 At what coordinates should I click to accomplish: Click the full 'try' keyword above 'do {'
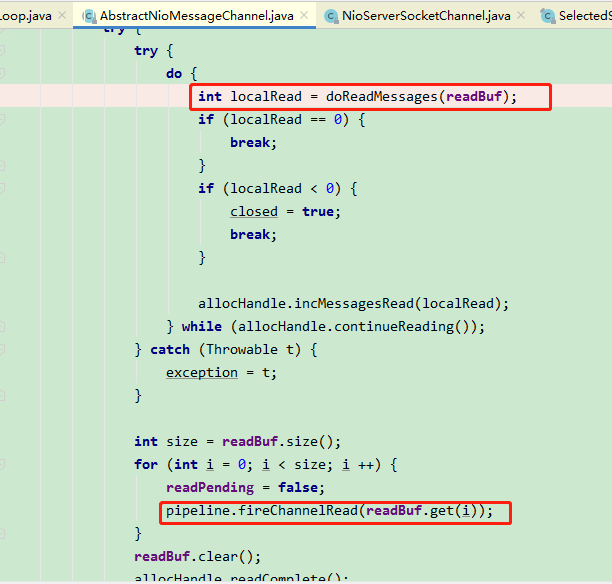[x=146, y=51]
